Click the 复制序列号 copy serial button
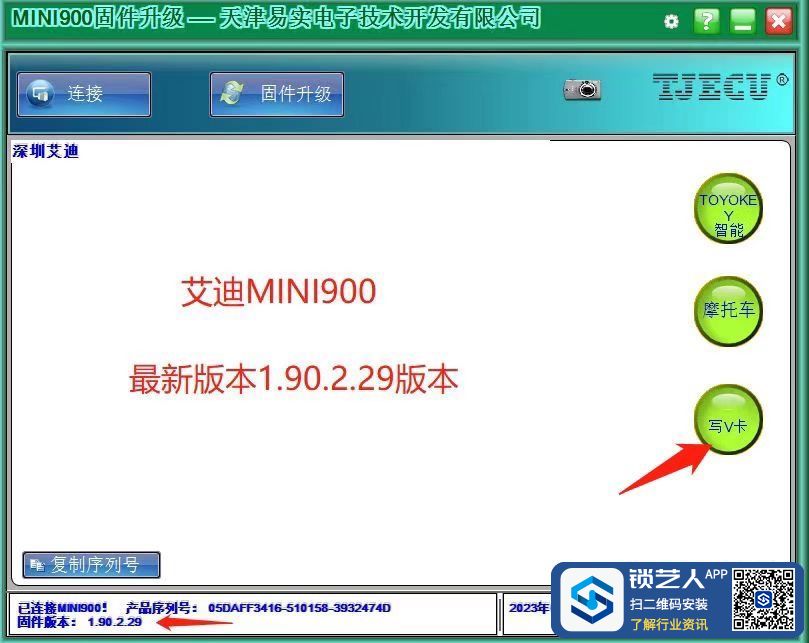This screenshot has width=809, height=643. tap(91, 565)
